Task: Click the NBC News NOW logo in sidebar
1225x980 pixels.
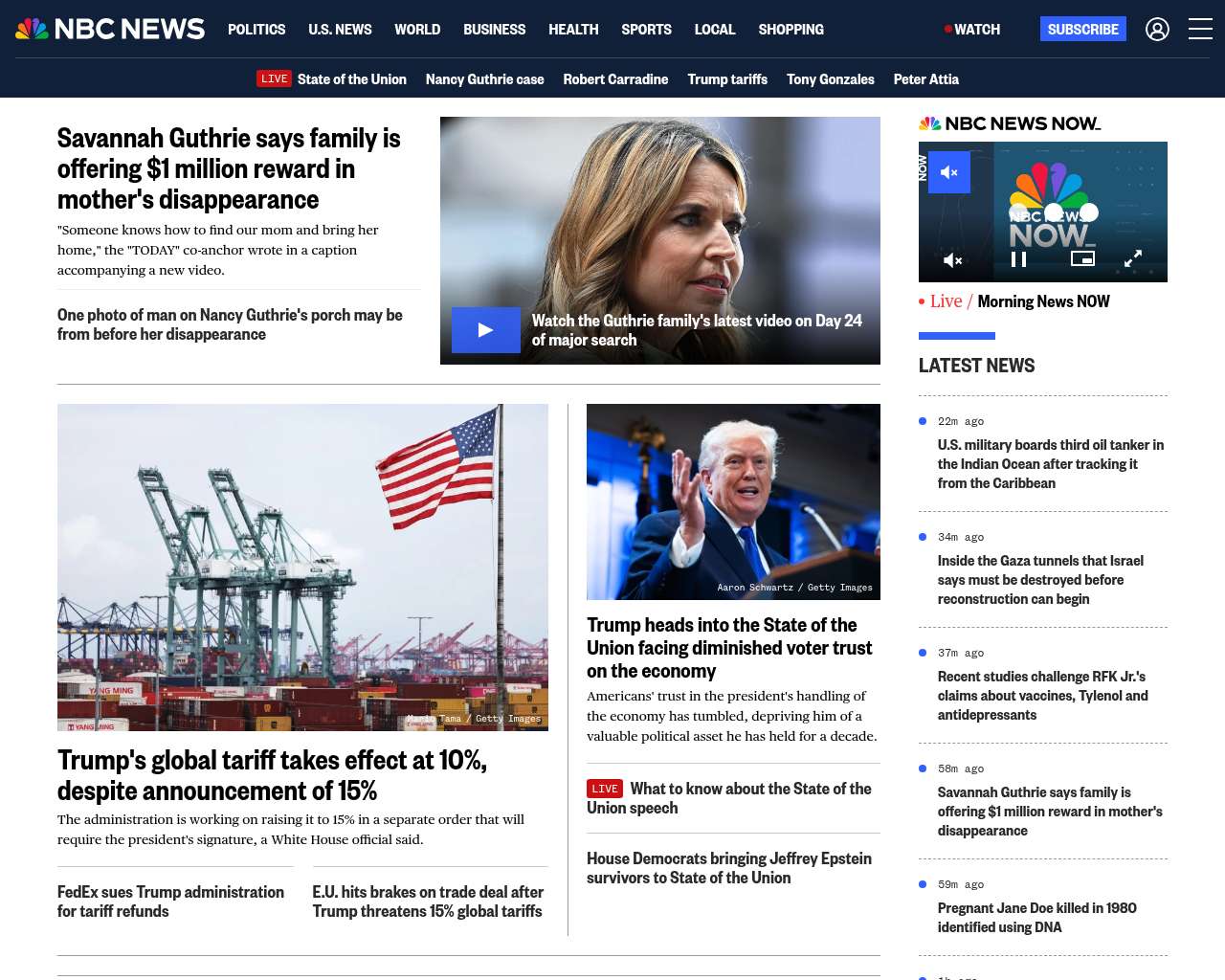Action: coord(1010,123)
